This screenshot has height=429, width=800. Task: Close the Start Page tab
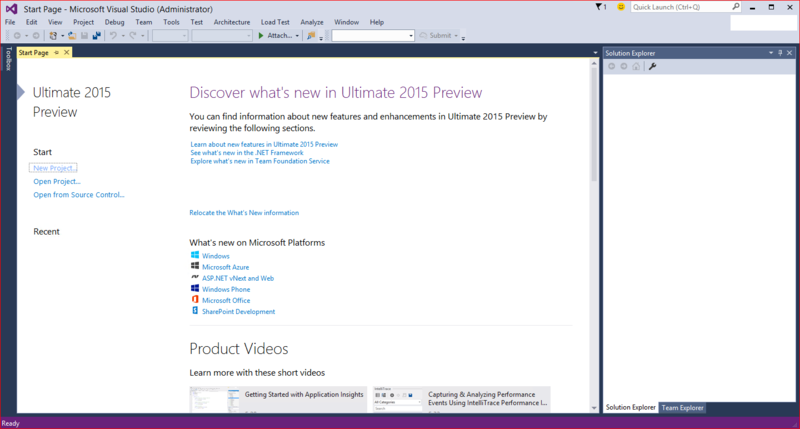(x=66, y=53)
